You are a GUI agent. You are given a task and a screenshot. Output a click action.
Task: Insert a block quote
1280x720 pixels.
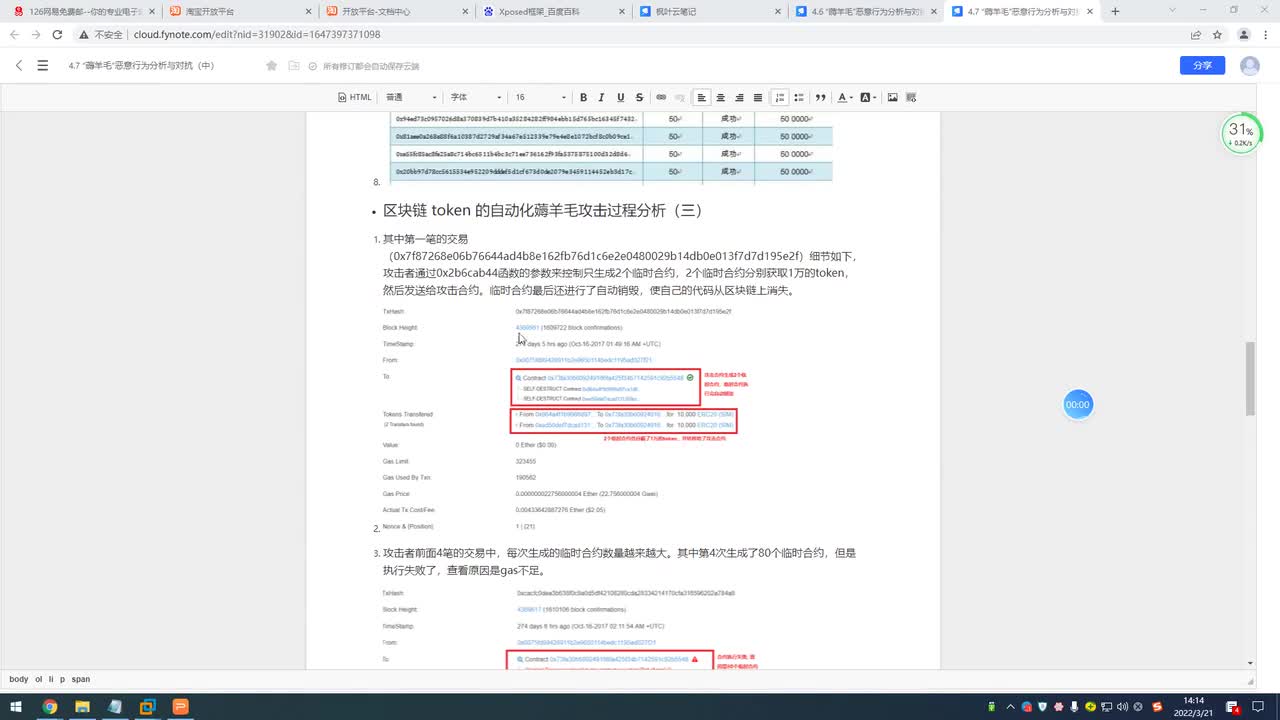(x=821, y=97)
